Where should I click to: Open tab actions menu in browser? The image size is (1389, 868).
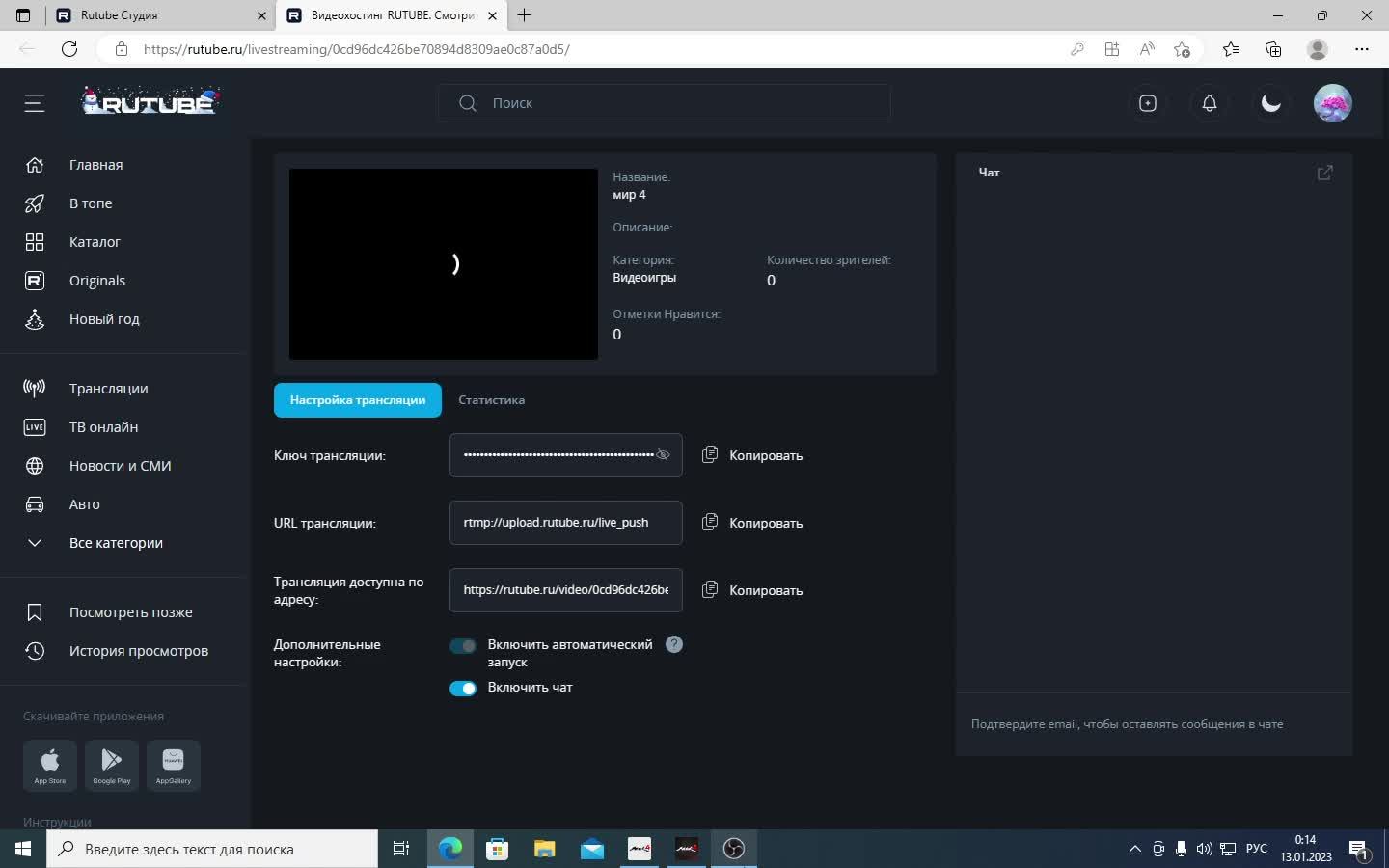tap(23, 15)
